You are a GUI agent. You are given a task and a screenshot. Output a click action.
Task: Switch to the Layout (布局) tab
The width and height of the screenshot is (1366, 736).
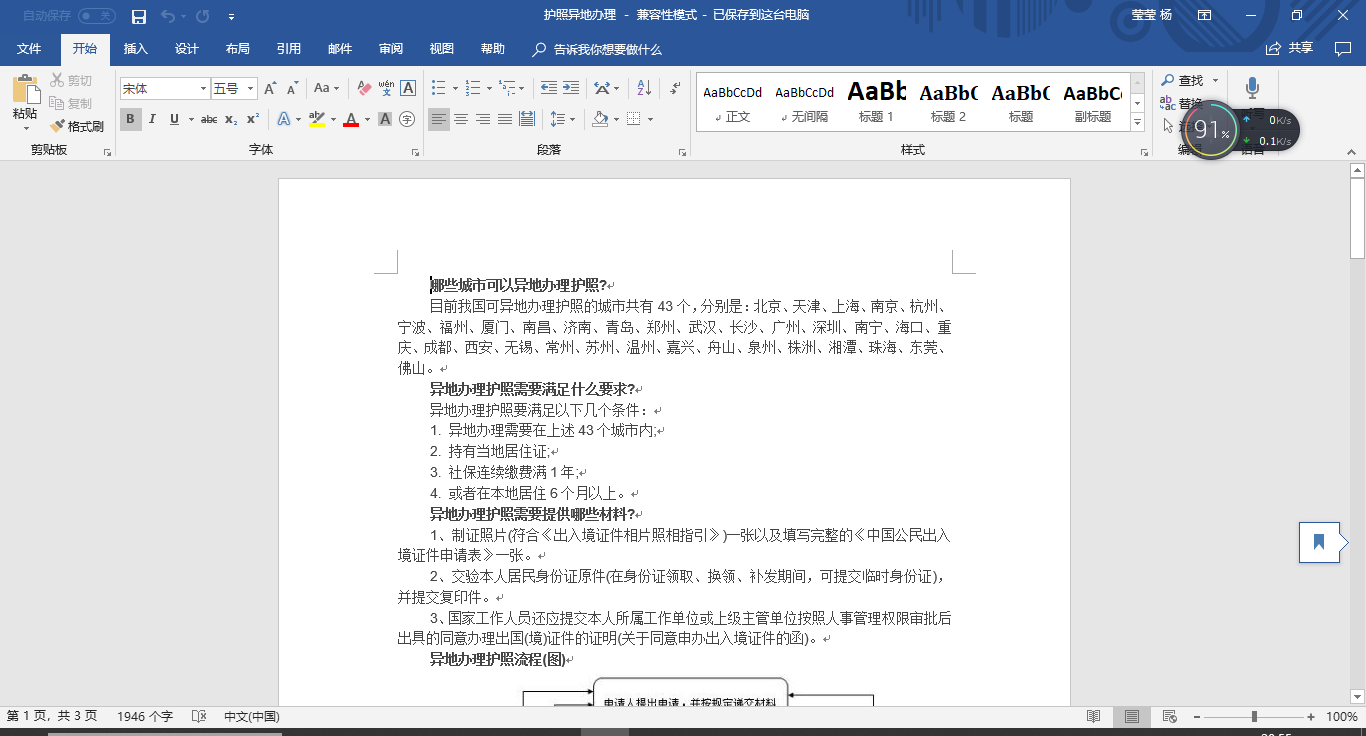tap(237, 49)
